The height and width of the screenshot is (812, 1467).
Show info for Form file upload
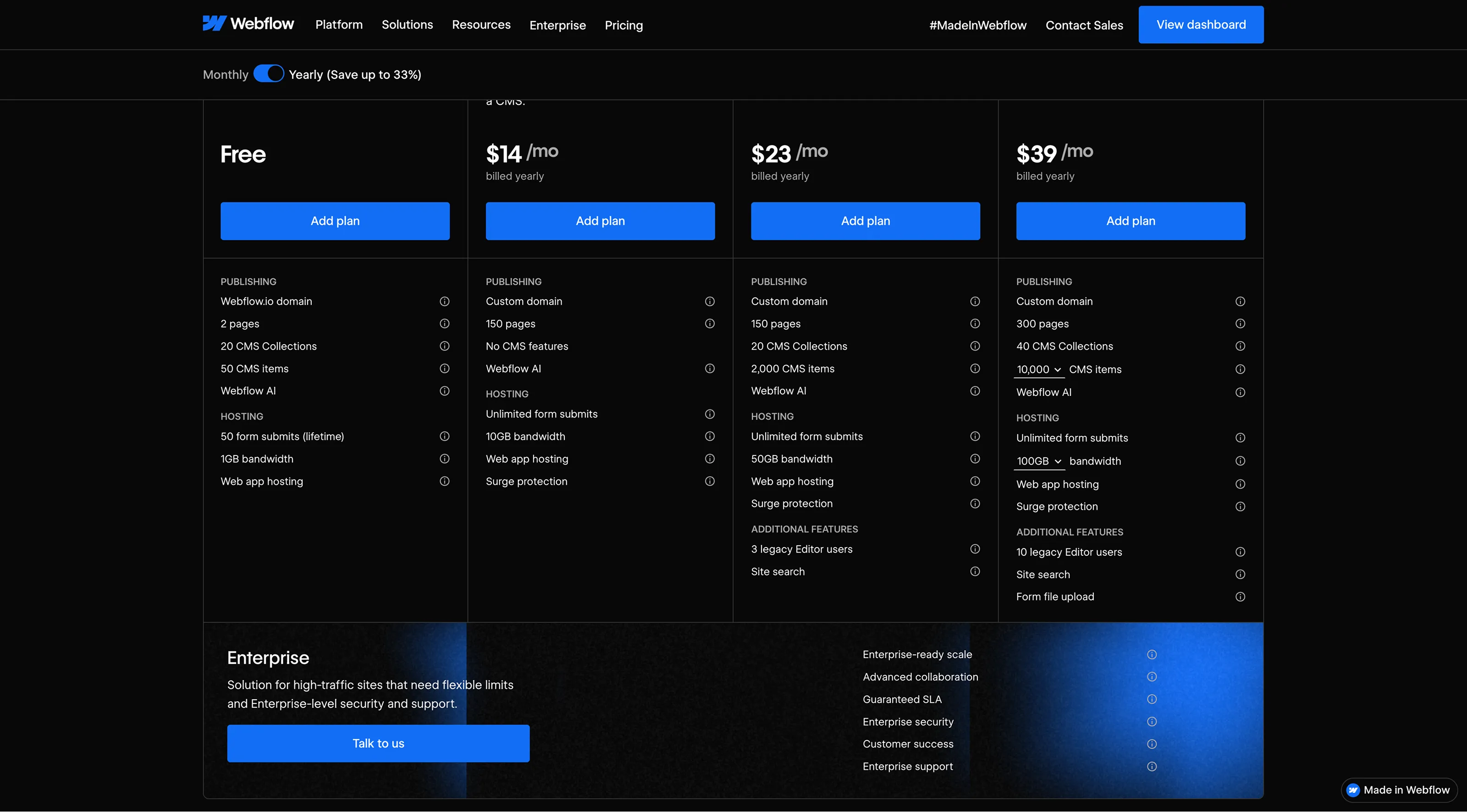(x=1241, y=597)
